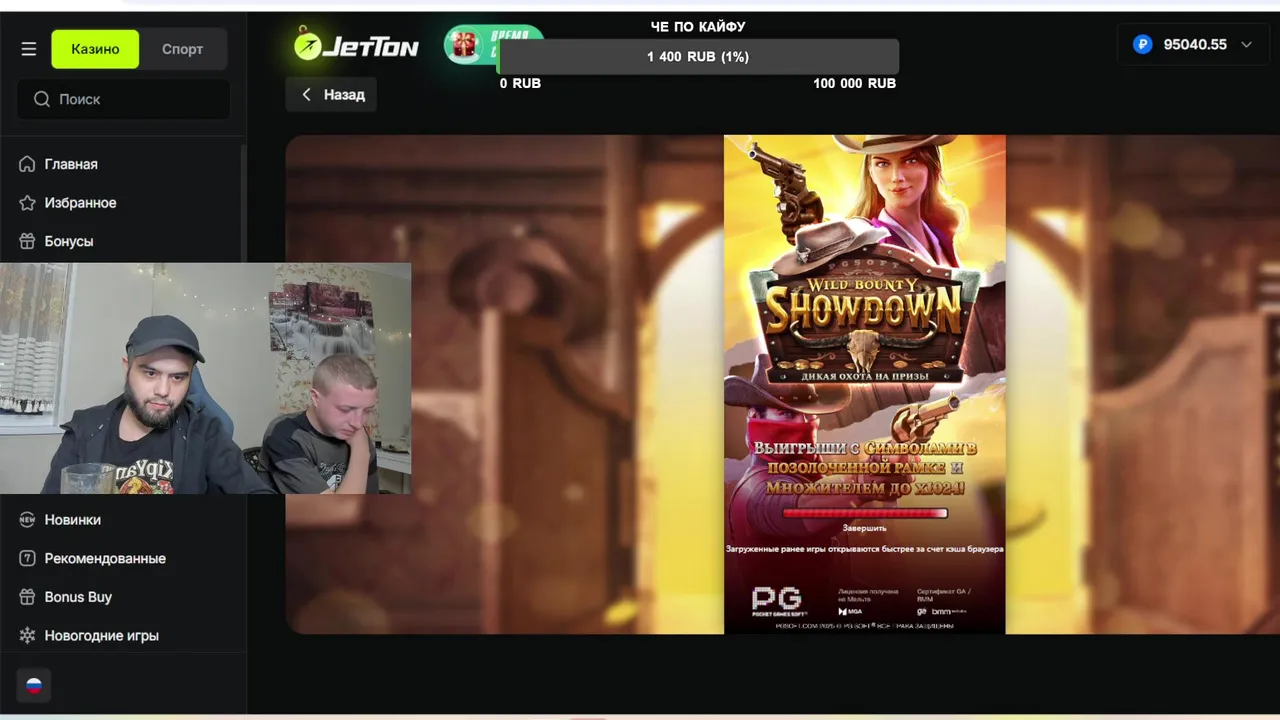Click the 1 400 RUB progress bar
This screenshot has height=720, width=1280.
698,57
